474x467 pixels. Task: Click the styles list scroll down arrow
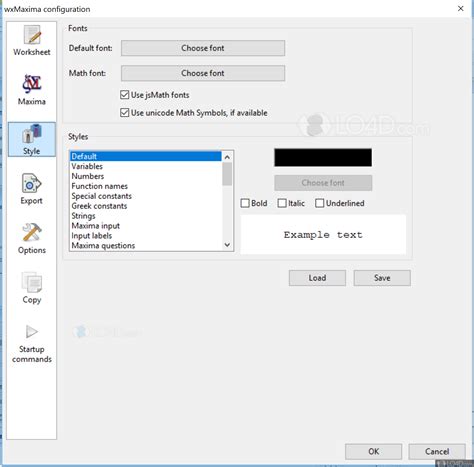pos(227,245)
